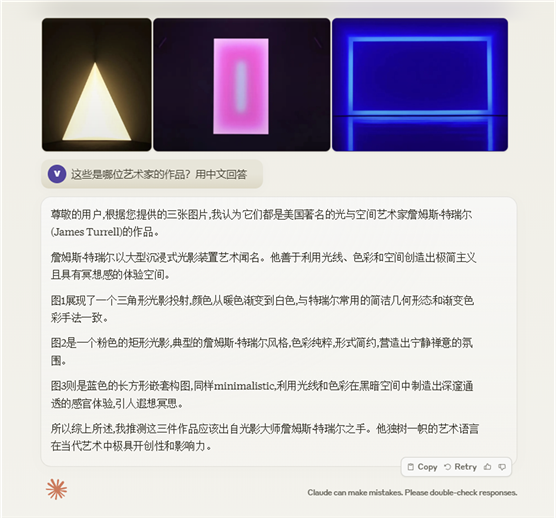Click the word minimalistic in 图3 paragraph
Viewport: 556px width, 518px height.
245,386
